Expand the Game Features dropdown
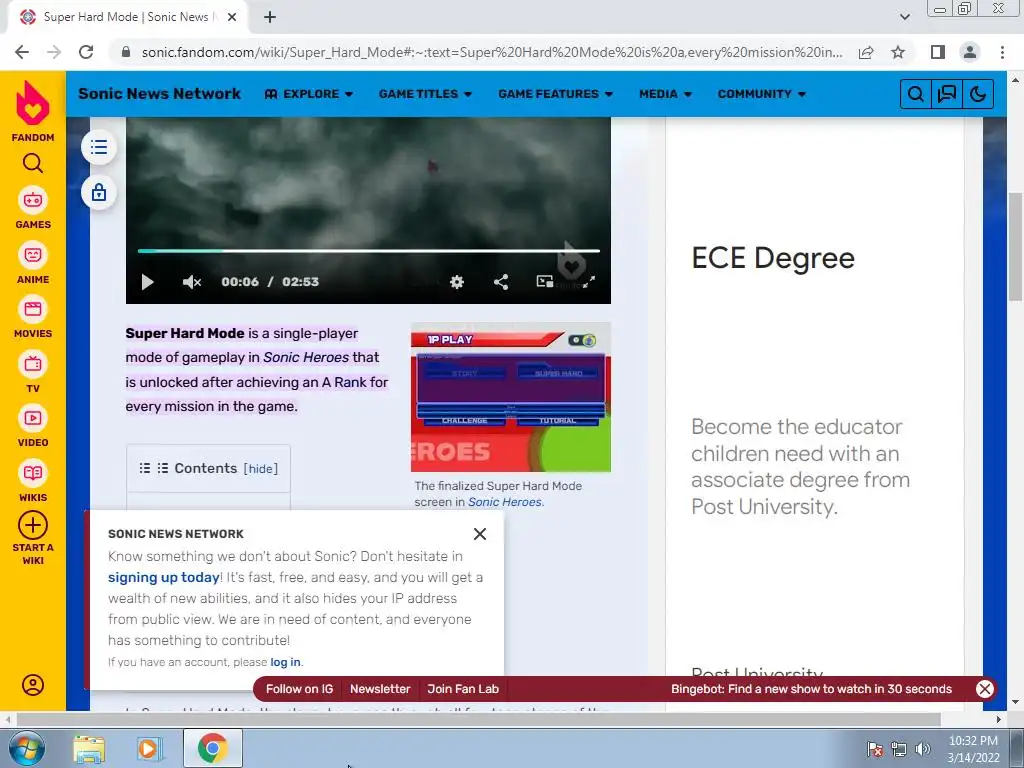1024x768 pixels. pos(556,94)
